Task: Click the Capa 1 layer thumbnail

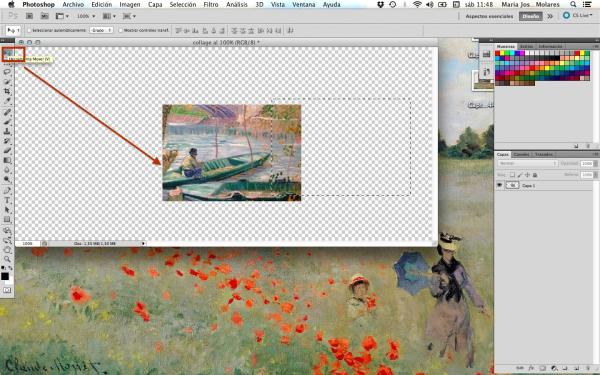Action: (x=512, y=185)
